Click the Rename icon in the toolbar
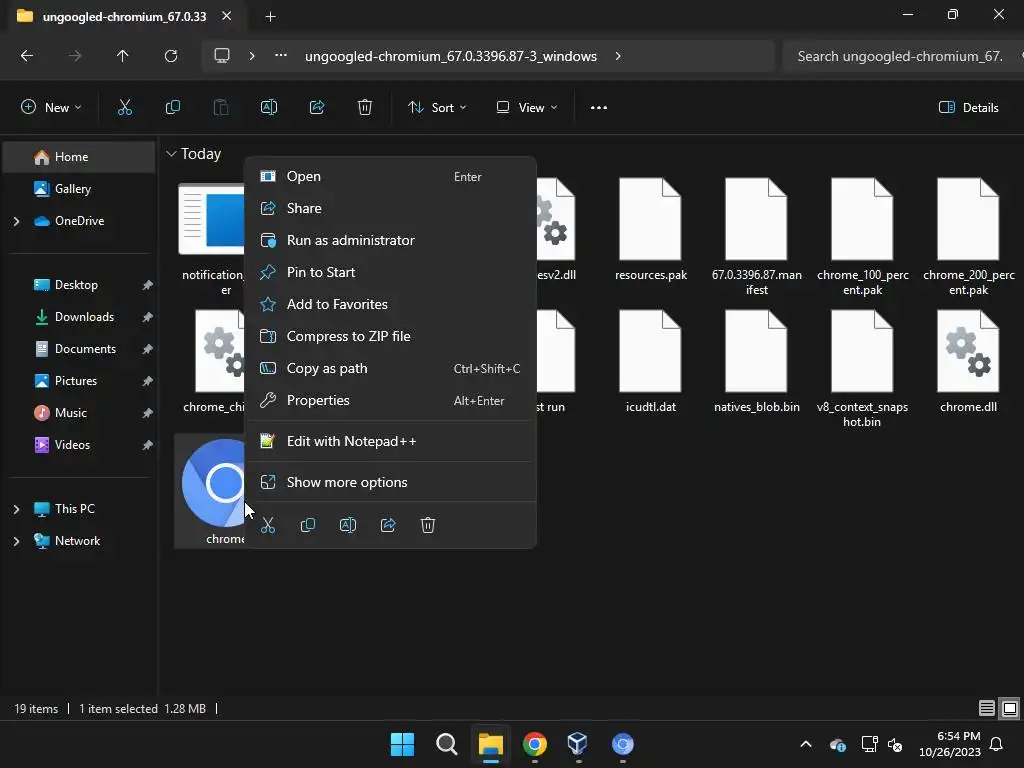The image size is (1024, 768). coord(269,108)
